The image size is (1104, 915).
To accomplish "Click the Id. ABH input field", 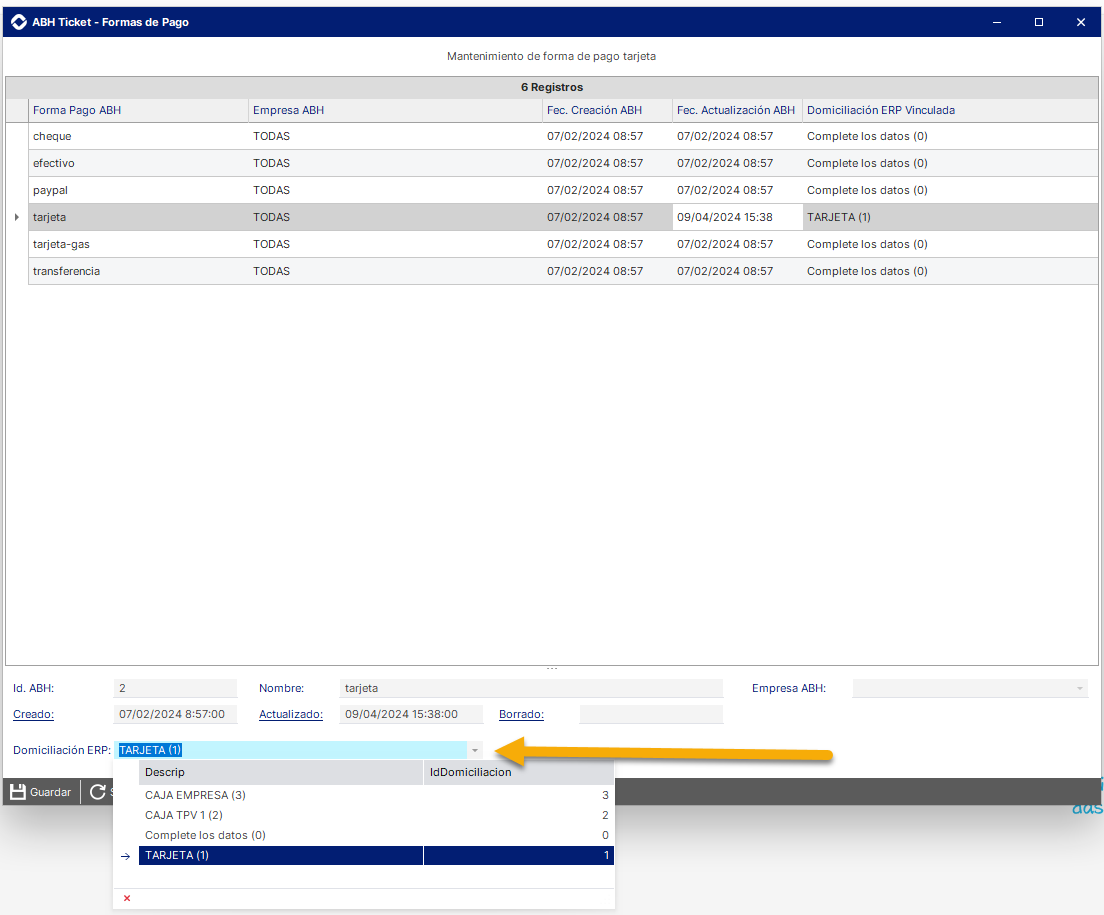I will point(175,688).
